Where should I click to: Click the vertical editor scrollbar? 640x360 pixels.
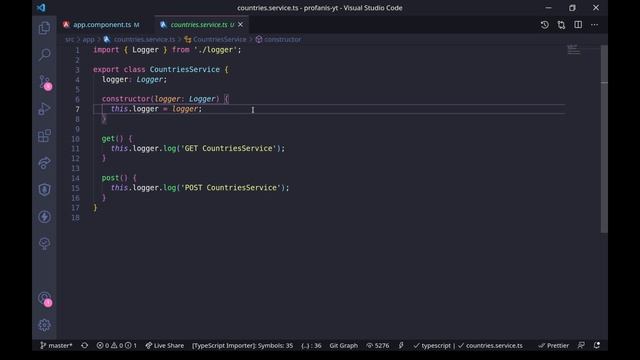604,139
